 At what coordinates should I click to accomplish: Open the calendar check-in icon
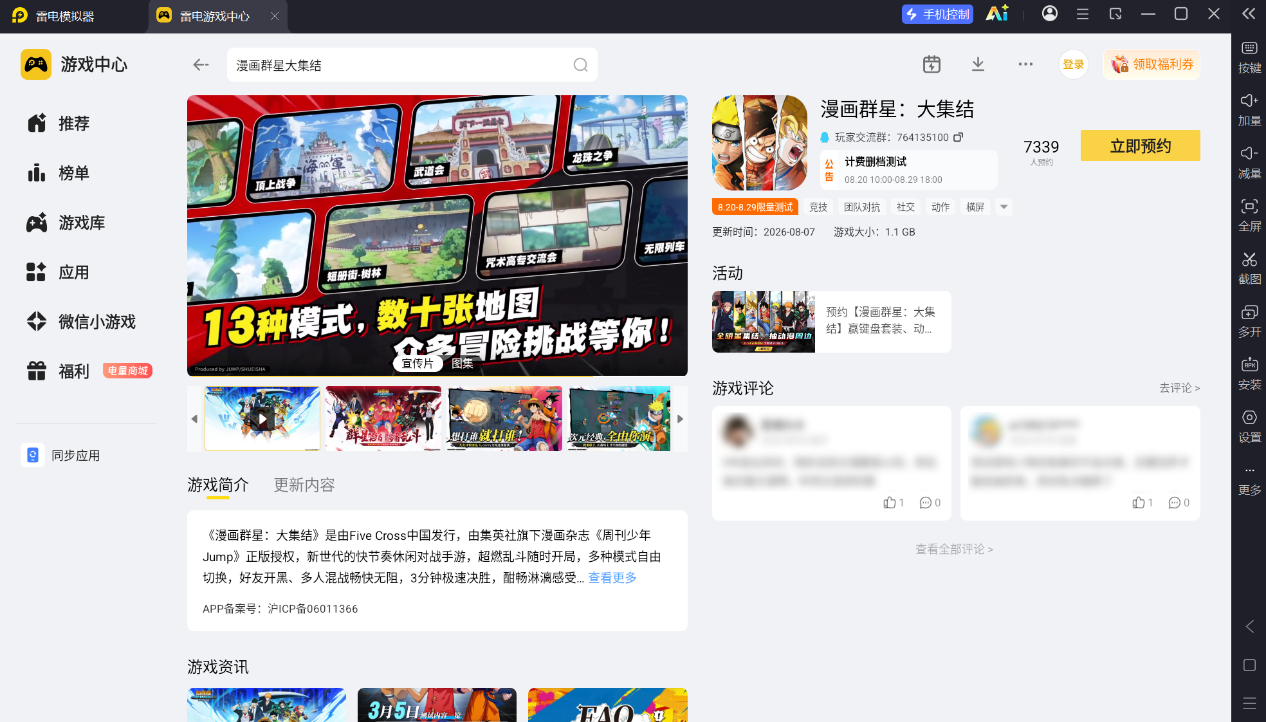click(932, 64)
